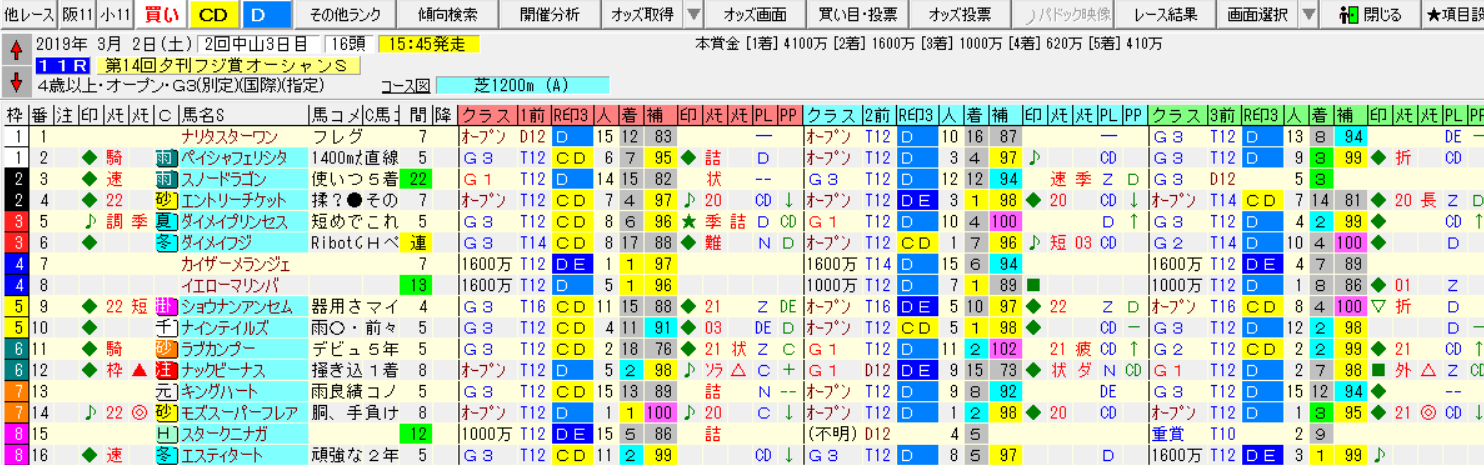1484x465 pixels.
Task: Click the 閉じる exit door icon
Action: (x=1348, y=15)
